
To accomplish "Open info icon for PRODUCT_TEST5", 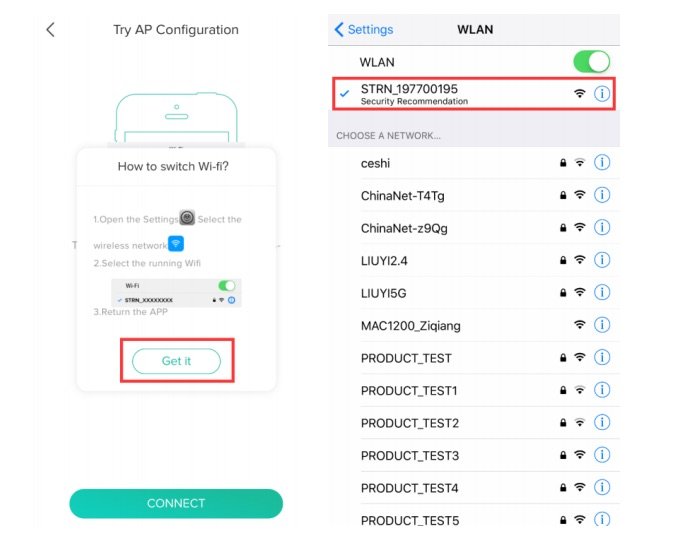I will (602, 519).
